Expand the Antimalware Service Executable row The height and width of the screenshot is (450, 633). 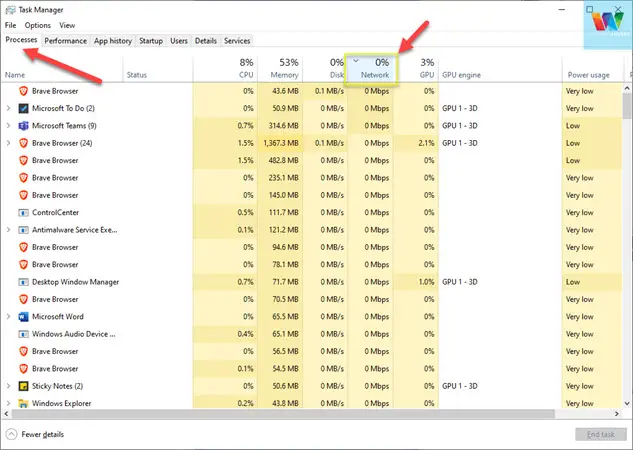tap(8, 230)
